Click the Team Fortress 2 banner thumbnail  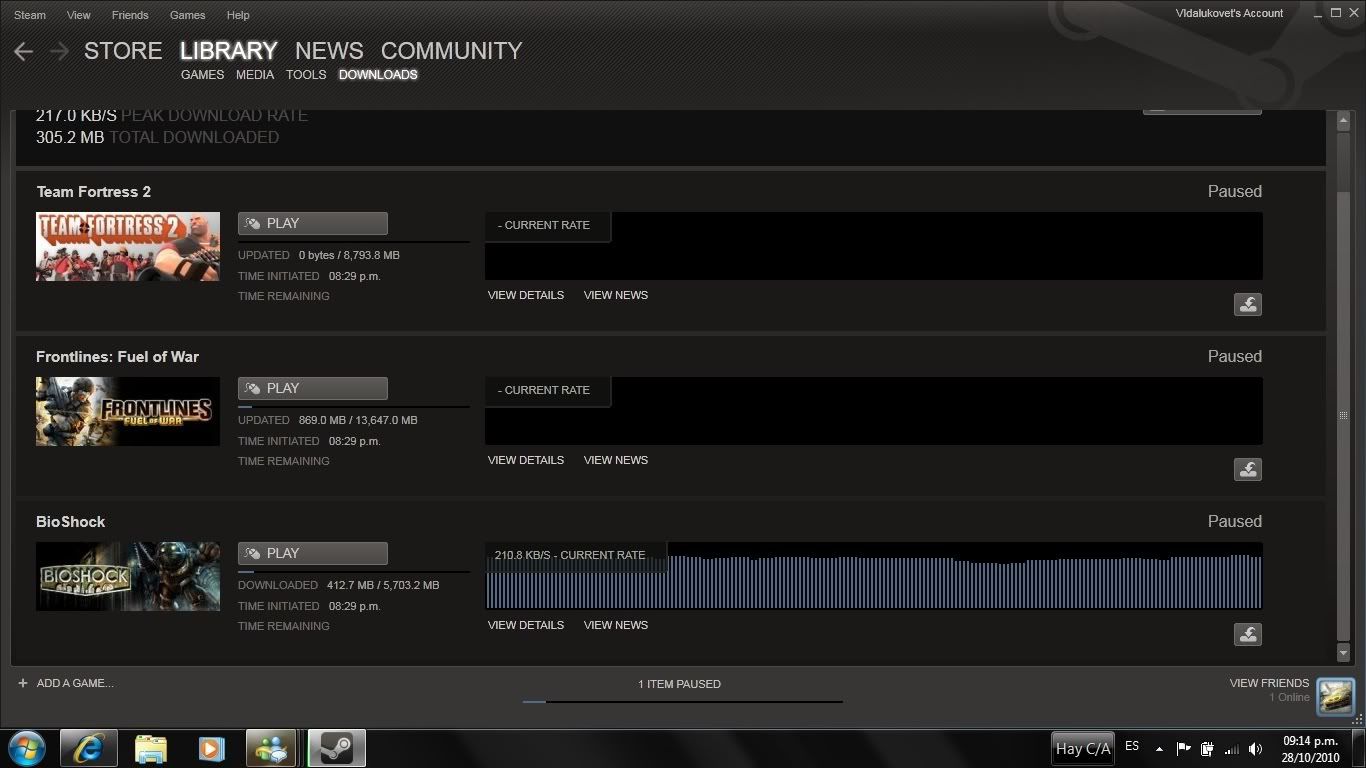point(128,246)
